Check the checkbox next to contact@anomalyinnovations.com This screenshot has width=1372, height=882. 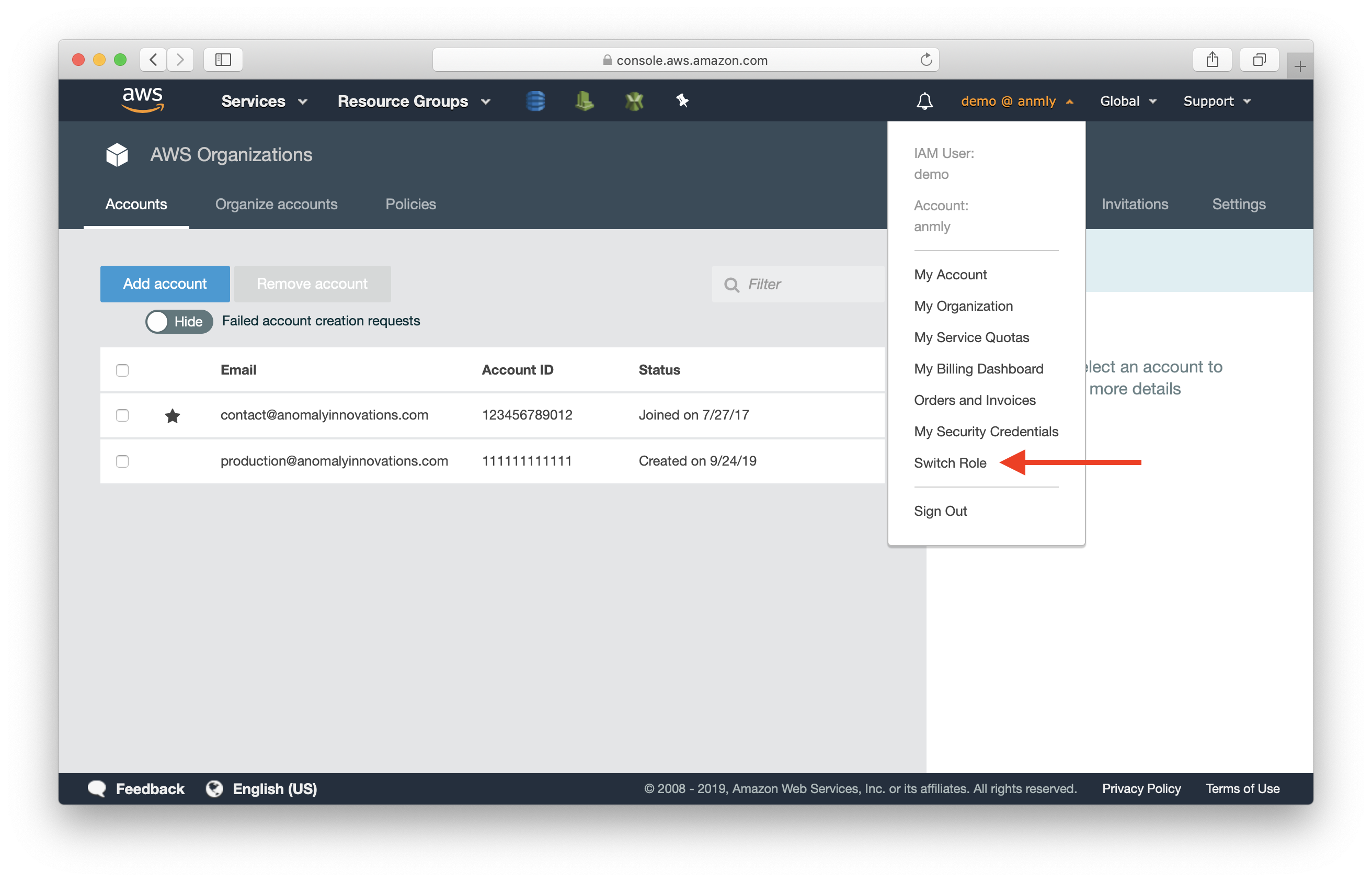123,413
